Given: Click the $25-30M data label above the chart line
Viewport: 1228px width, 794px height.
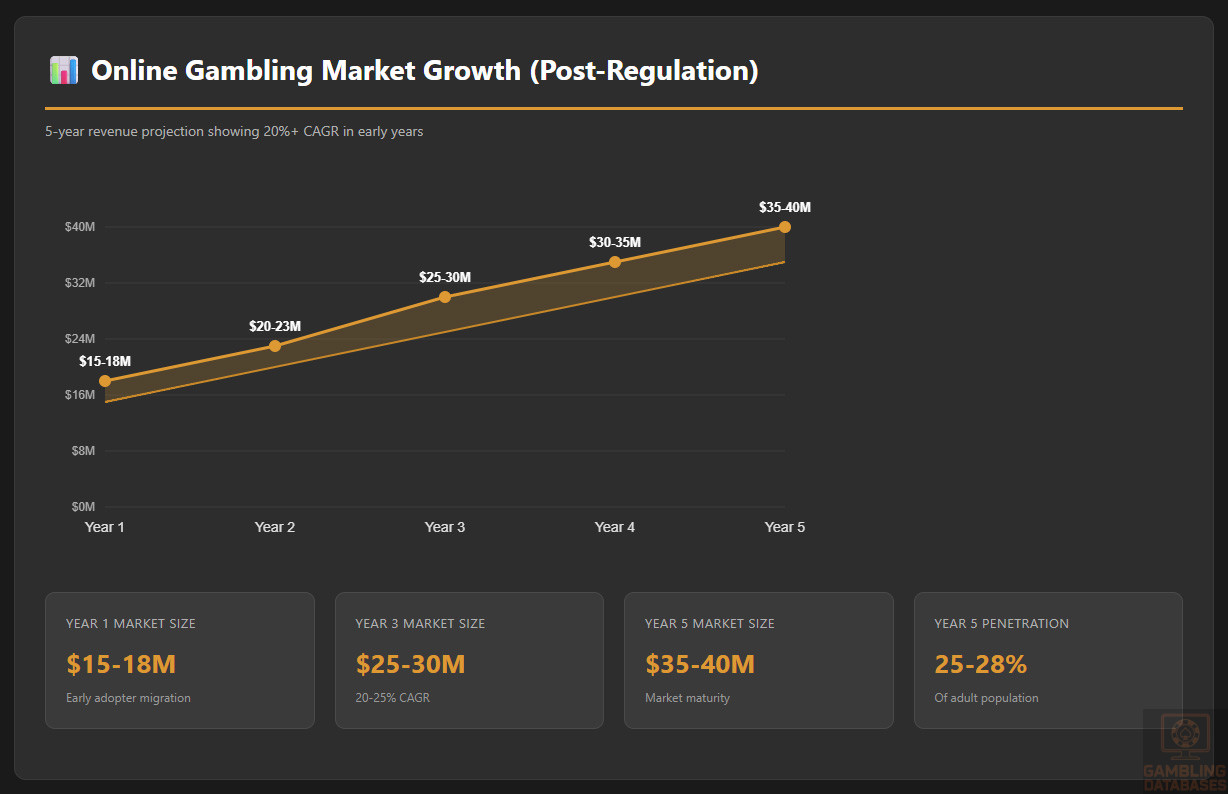Looking at the screenshot, I should 445,277.
